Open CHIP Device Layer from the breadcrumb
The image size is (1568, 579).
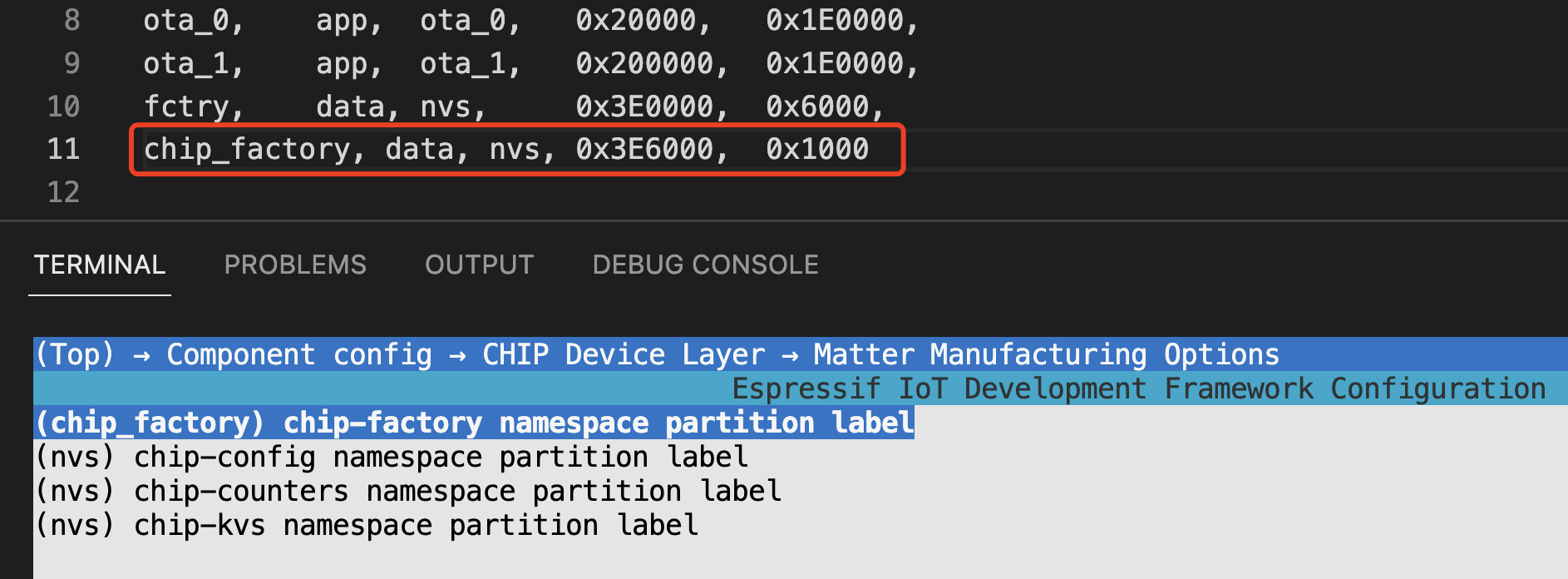pos(624,354)
